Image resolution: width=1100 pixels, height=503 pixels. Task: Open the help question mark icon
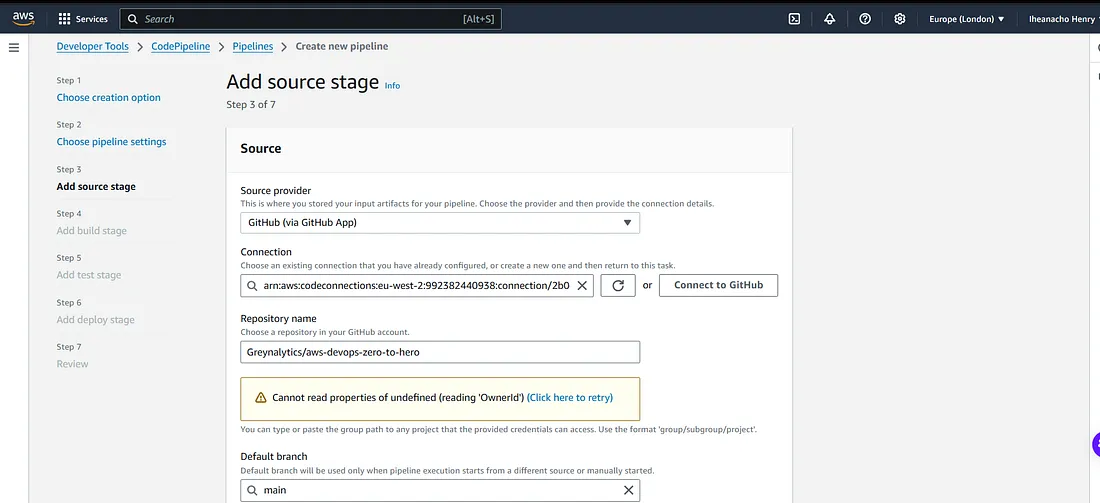865,19
